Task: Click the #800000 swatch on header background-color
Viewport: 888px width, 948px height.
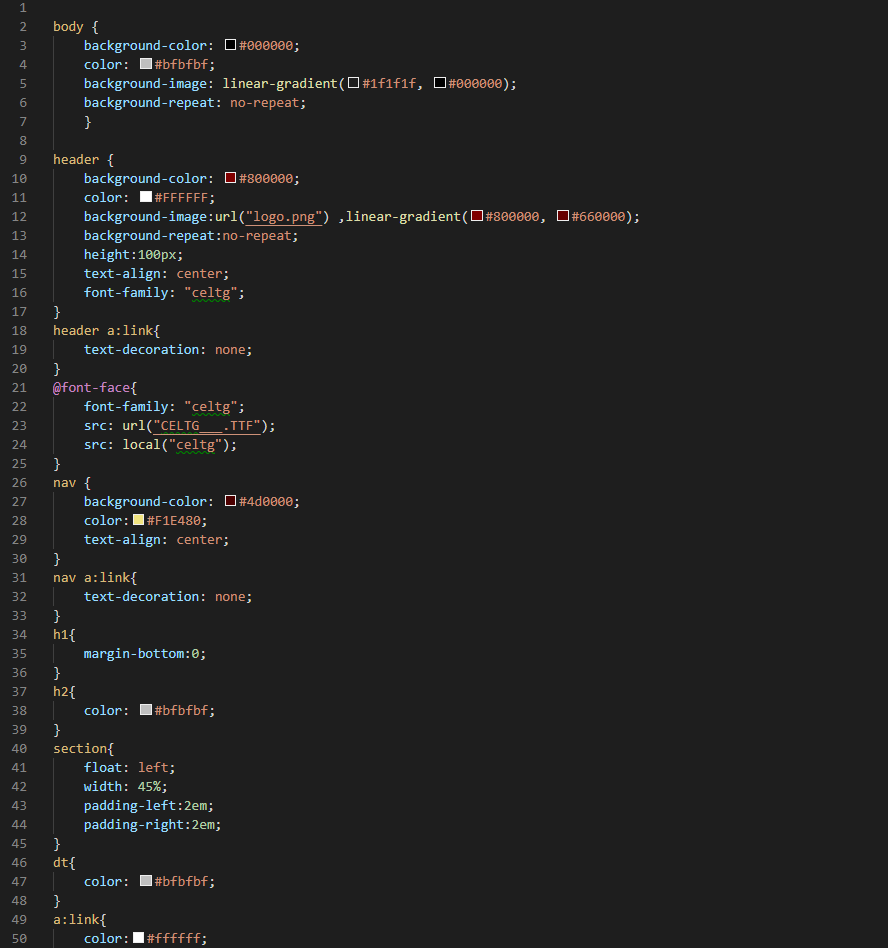Action: click(x=231, y=178)
